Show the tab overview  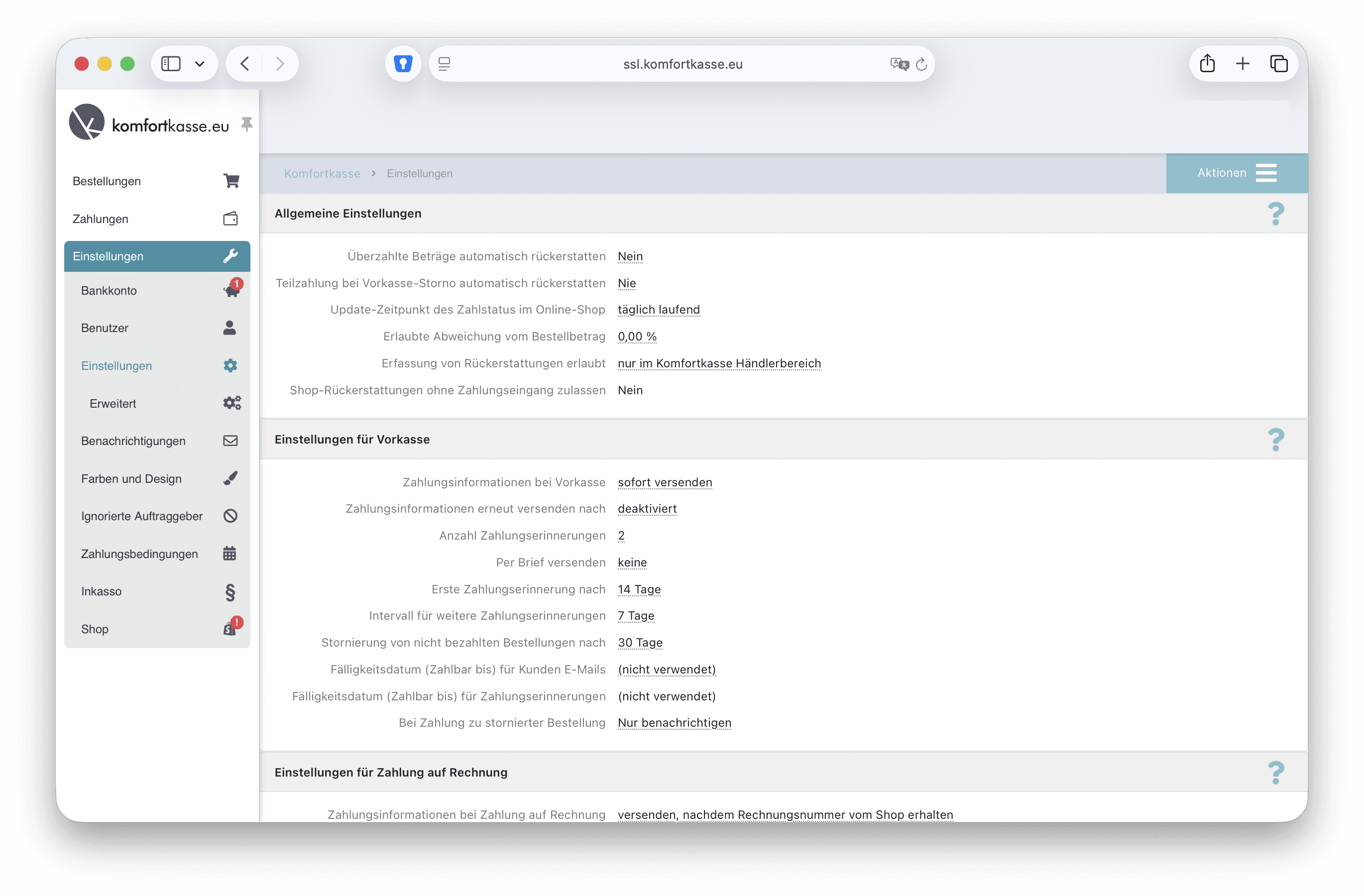click(1278, 64)
